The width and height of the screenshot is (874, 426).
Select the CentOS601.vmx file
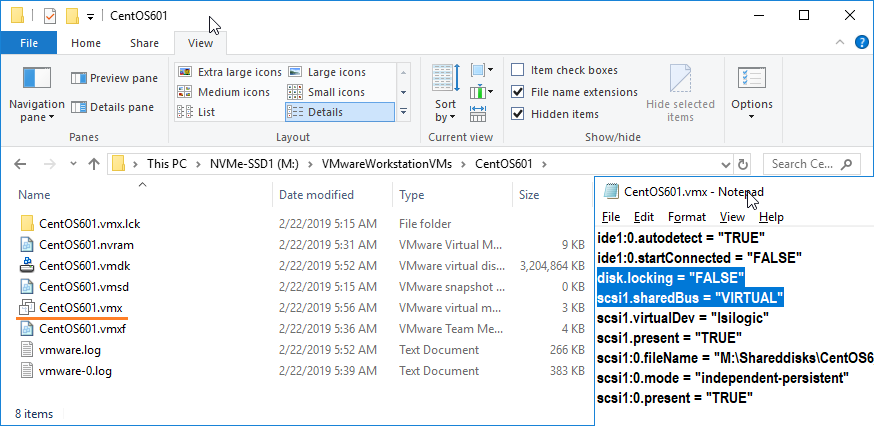[x=80, y=308]
